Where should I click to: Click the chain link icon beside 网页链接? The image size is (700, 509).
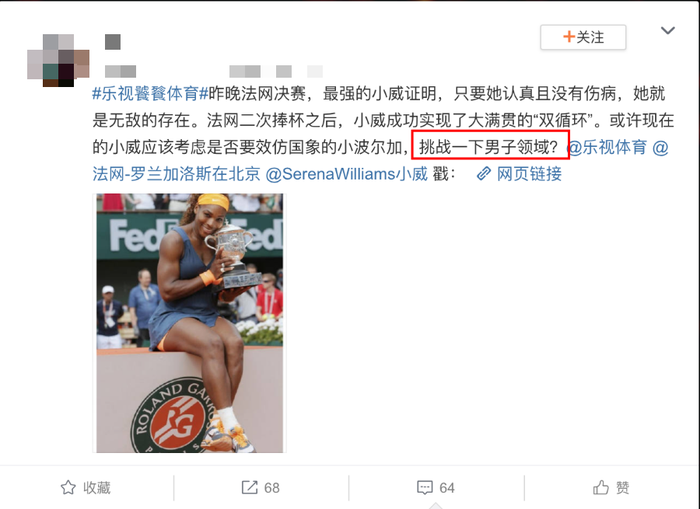coord(484,174)
